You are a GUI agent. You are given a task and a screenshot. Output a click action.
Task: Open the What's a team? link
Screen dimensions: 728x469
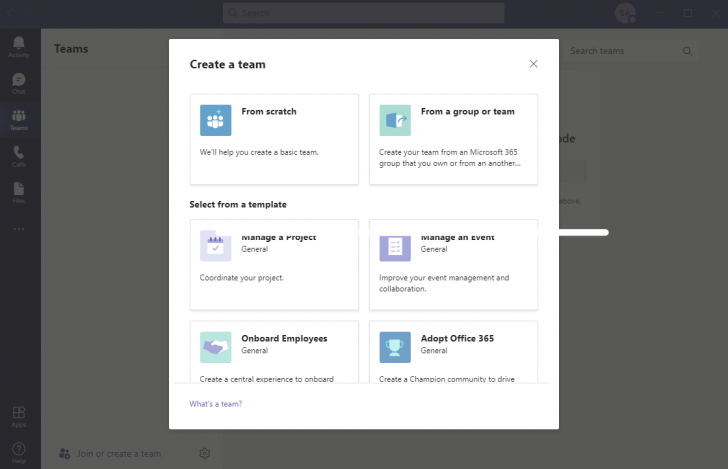pyautogui.click(x=215, y=404)
